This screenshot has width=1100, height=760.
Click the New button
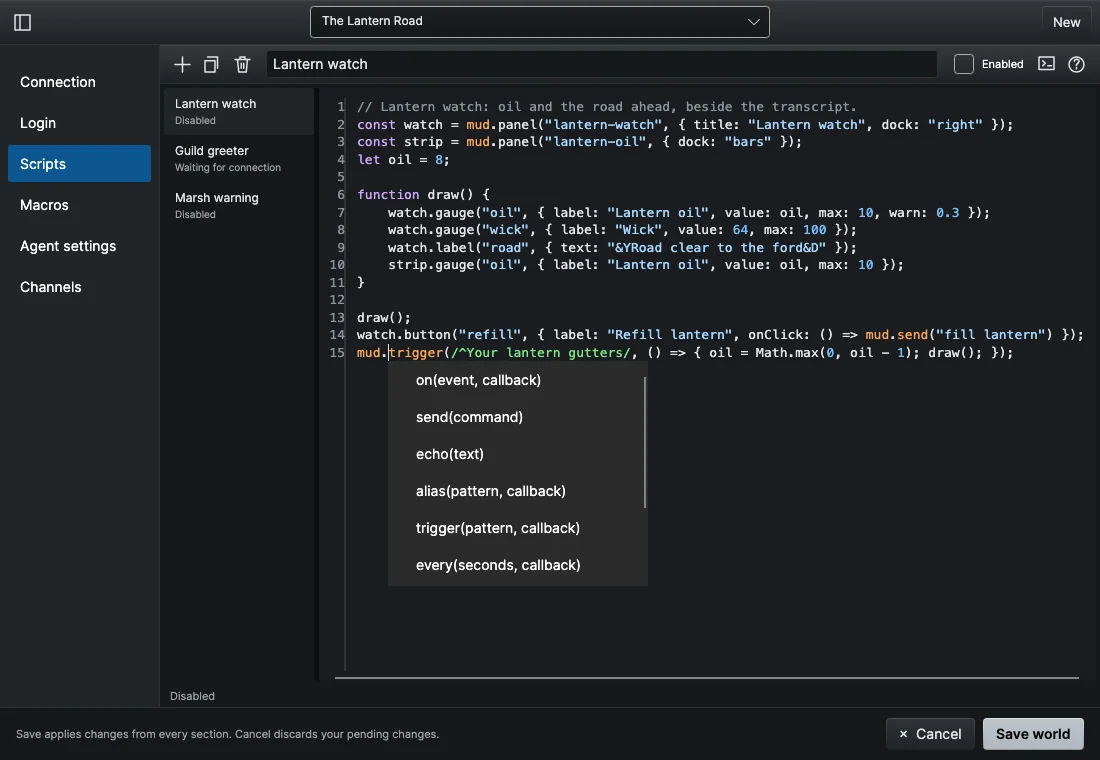click(x=1066, y=22)
